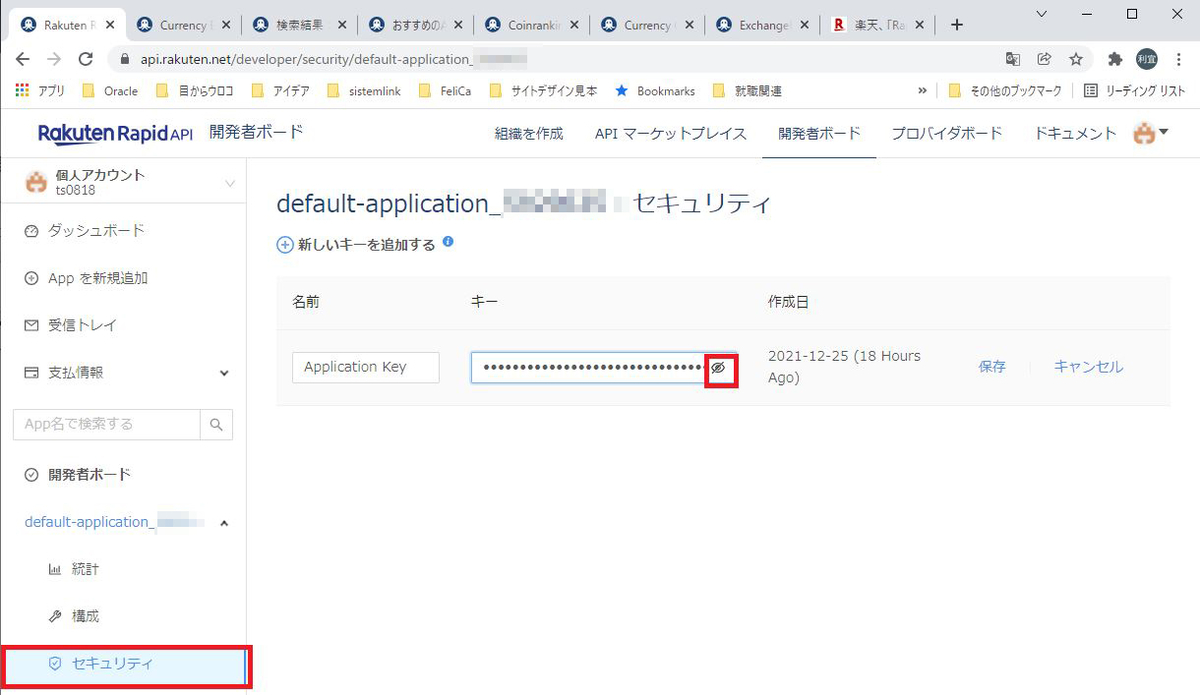
Task: Click the masked Application Key input field
Action: [590, 368]
